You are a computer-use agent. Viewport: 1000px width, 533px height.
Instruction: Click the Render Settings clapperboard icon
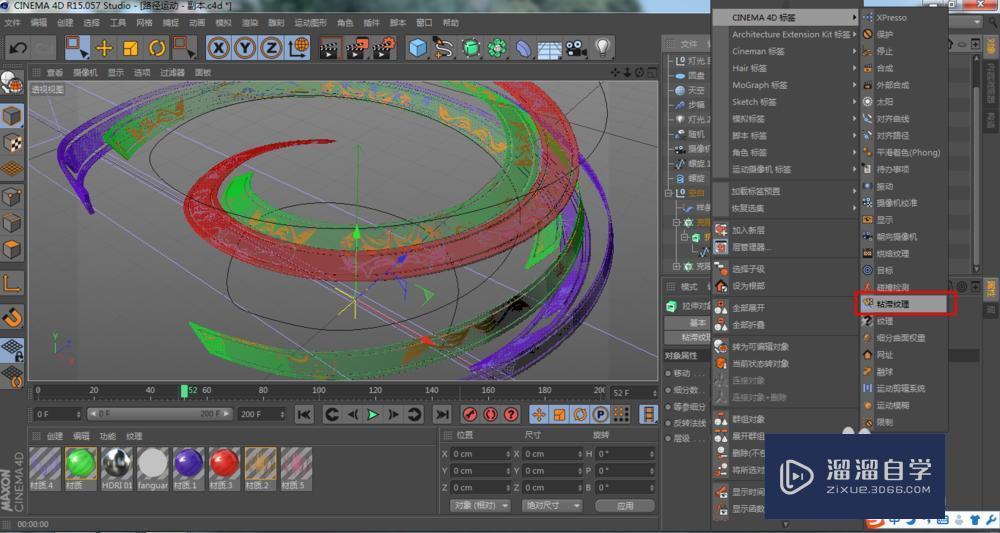[385, 47]
